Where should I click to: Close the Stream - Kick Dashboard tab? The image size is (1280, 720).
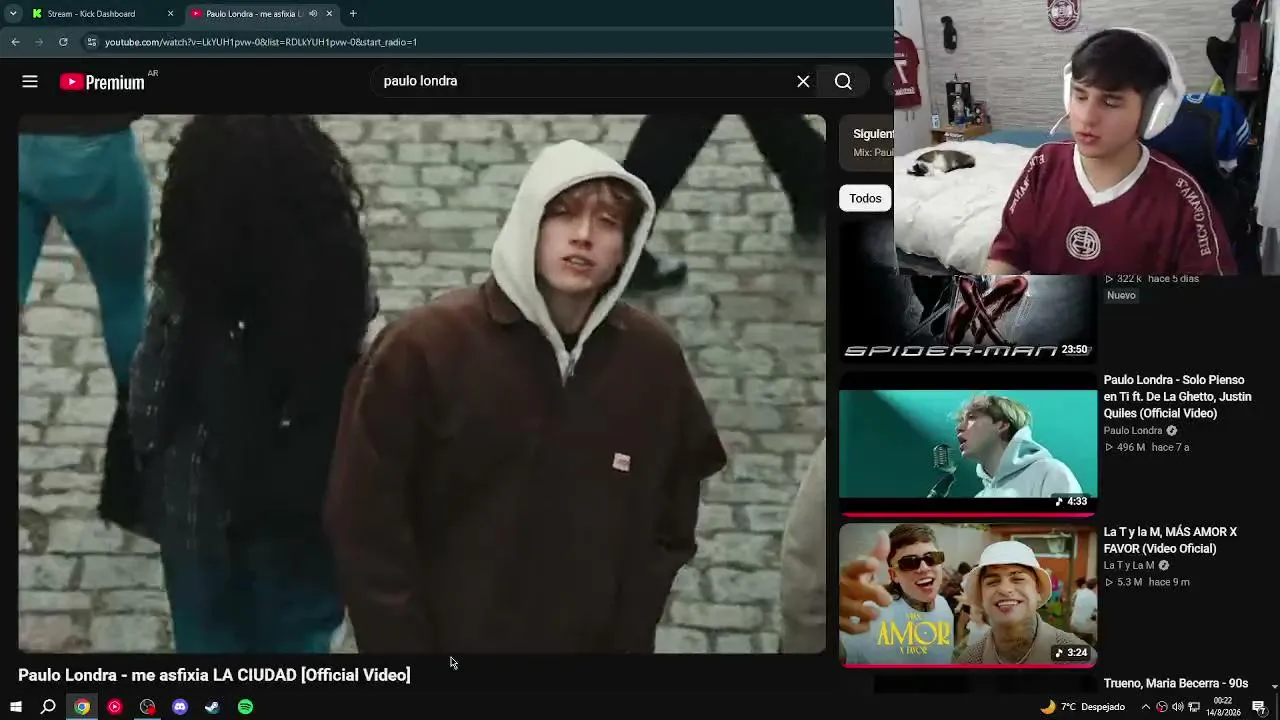(x=170, y=14)
